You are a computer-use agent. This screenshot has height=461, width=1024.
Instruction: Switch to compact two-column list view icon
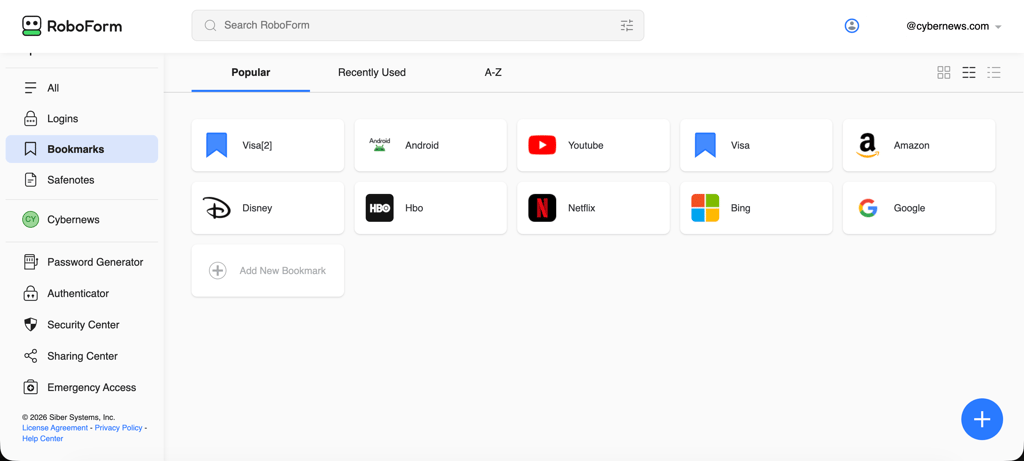point(969,72)
